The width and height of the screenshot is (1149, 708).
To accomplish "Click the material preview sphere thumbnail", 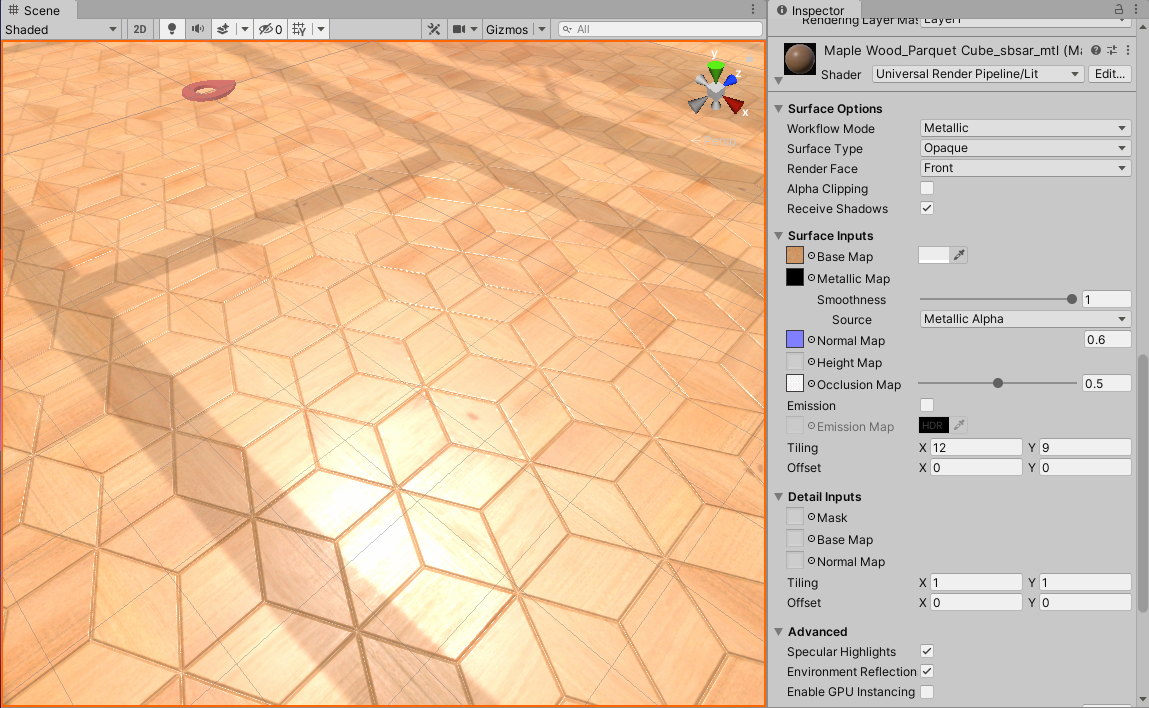I will (799, 59).
